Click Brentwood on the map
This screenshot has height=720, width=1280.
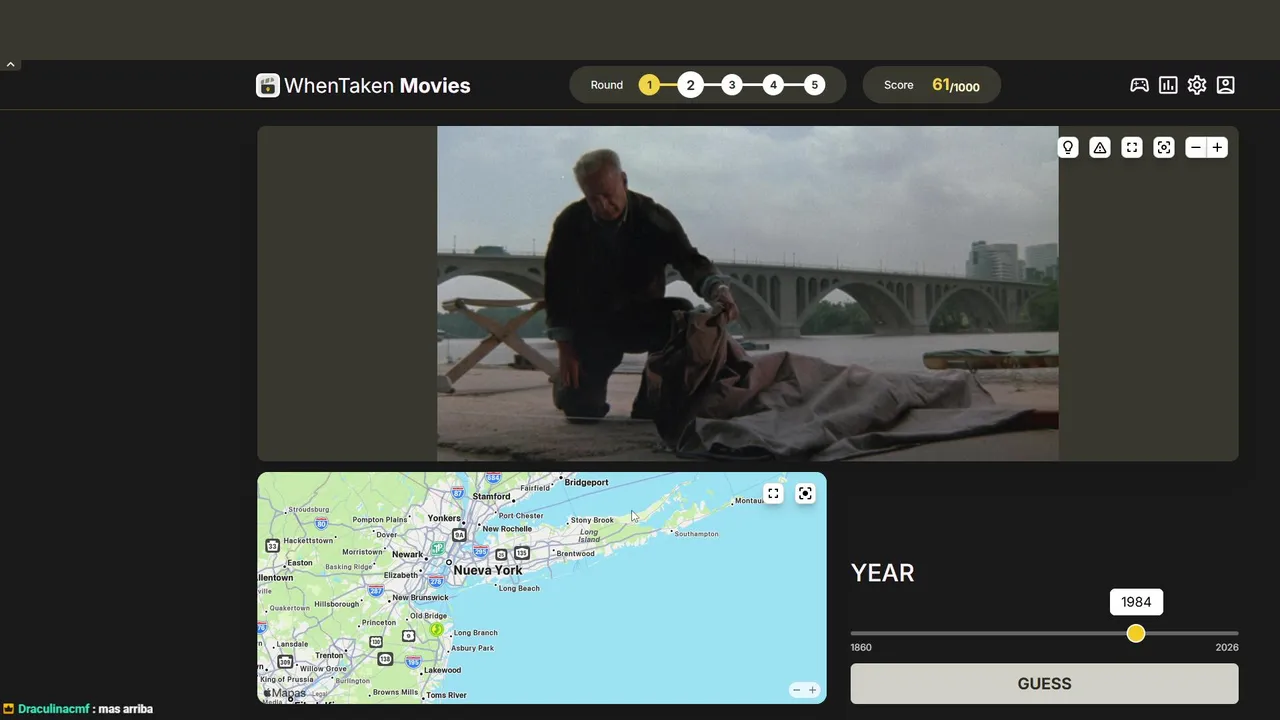(x=576, y=553)
